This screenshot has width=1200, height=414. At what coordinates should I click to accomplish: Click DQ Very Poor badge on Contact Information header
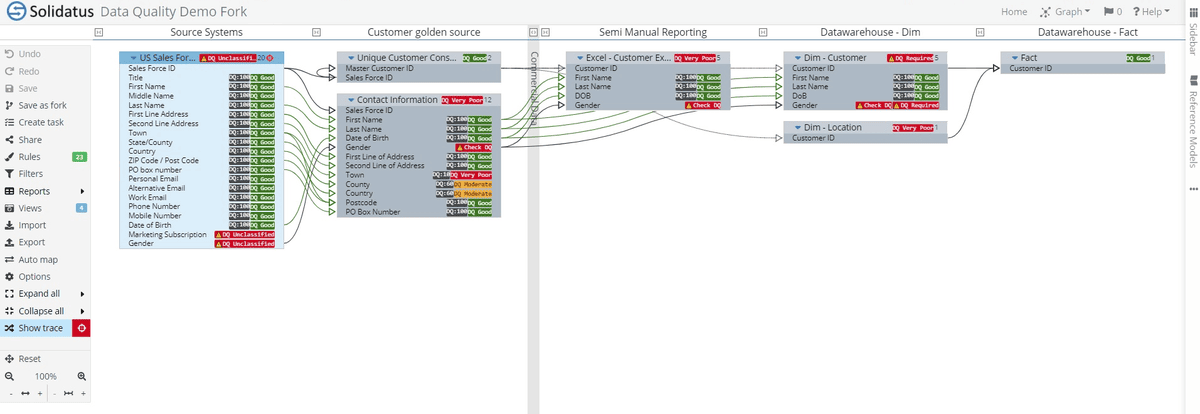[x=461, y=100]
